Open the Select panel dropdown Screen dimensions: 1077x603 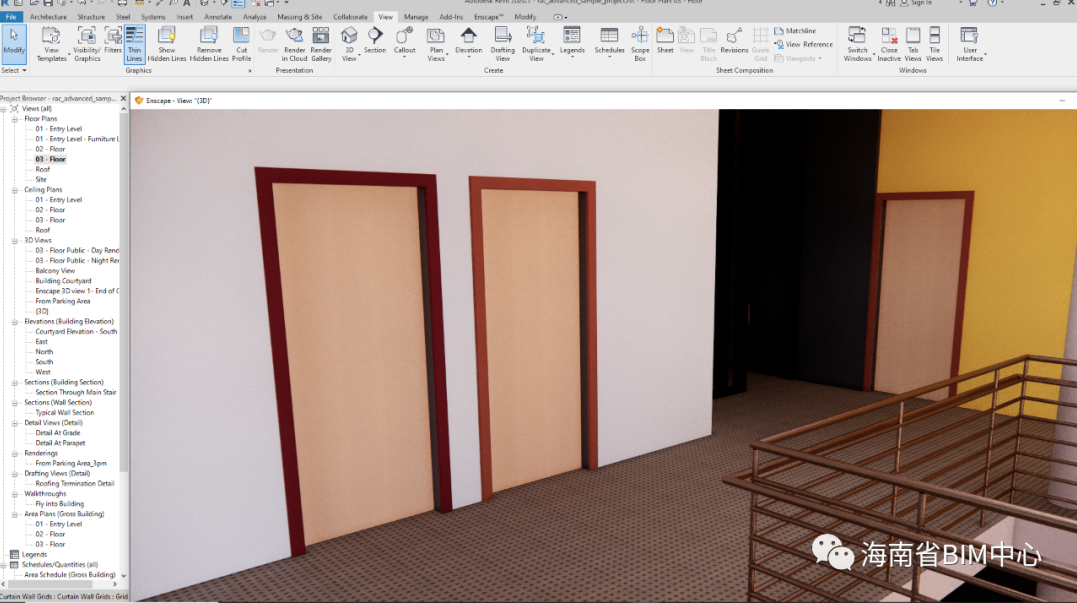coord(14,71)
